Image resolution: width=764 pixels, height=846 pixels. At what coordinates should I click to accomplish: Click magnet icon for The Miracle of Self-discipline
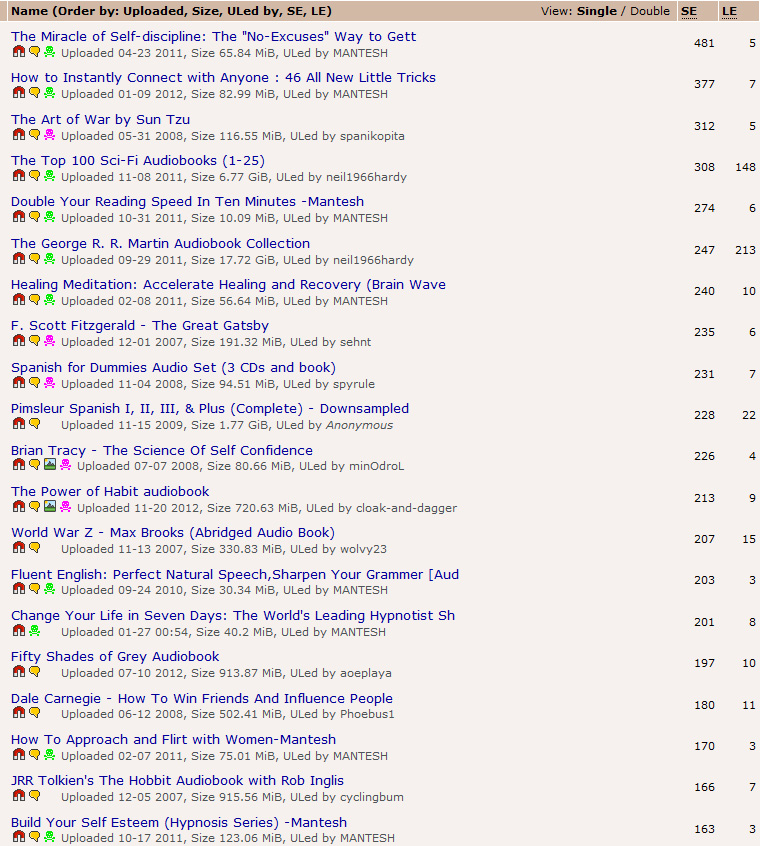(19, 51)
